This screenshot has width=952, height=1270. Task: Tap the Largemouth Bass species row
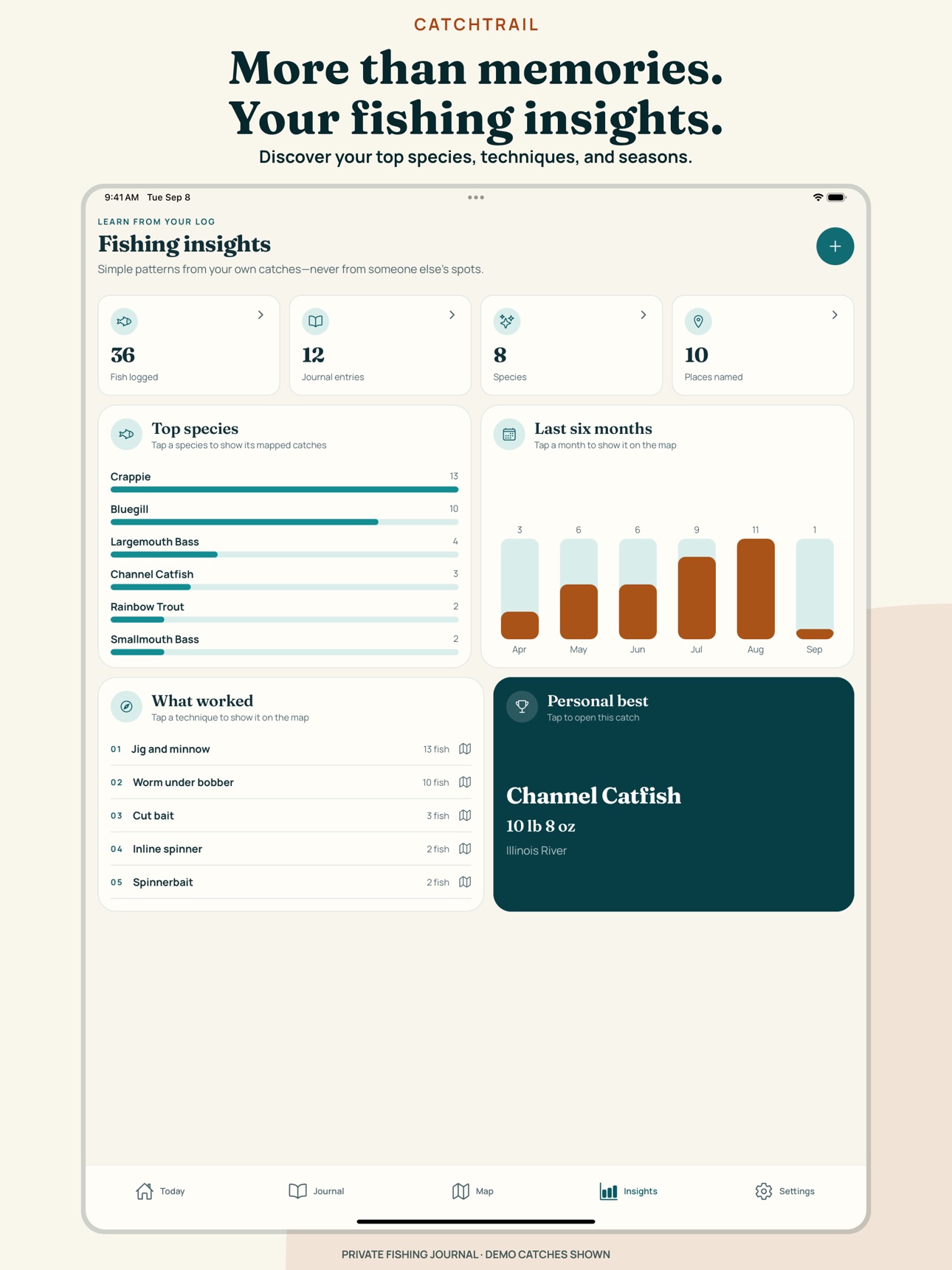(284, 546)
